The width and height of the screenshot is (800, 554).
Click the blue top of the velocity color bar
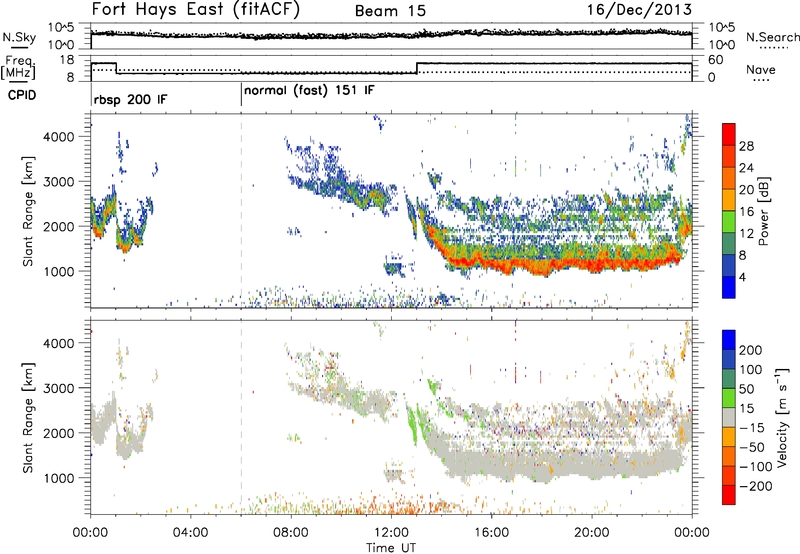[729, 339]
